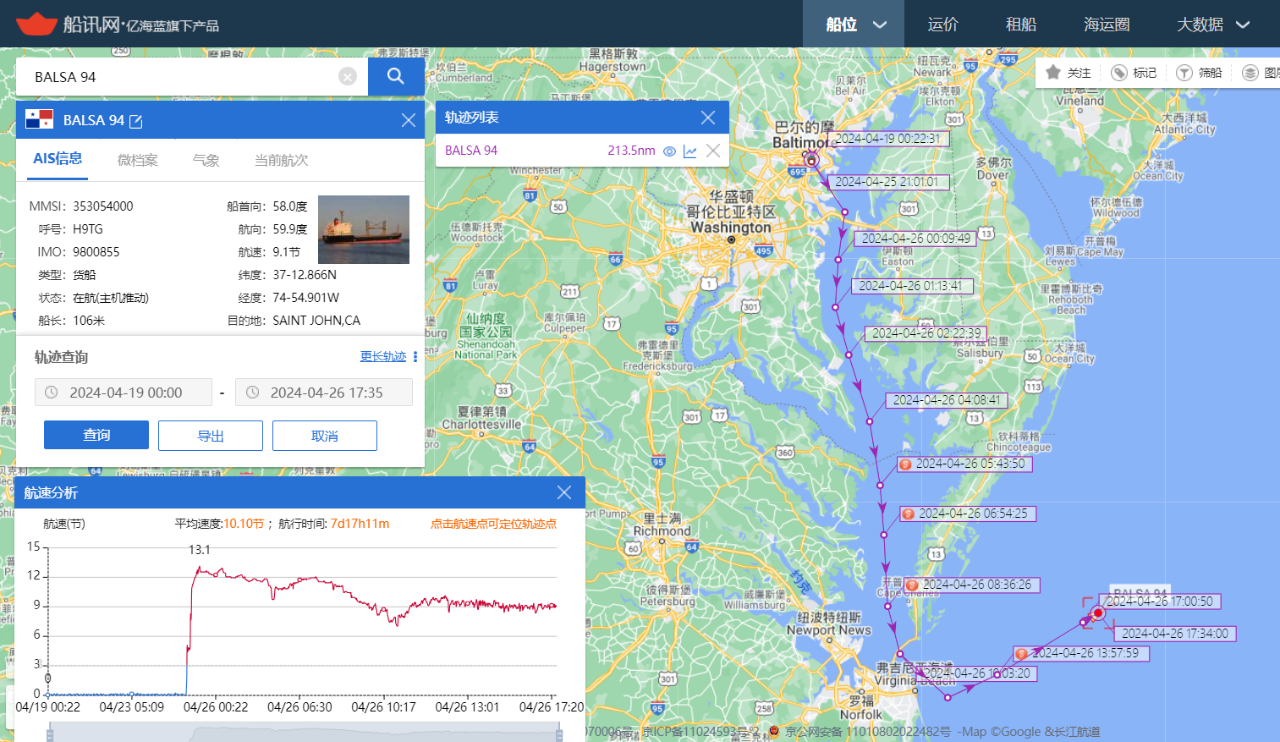The width and height of the screenshot is (1280, 742).
Task: Click the search magnifier button
Action: coord(396,76)
